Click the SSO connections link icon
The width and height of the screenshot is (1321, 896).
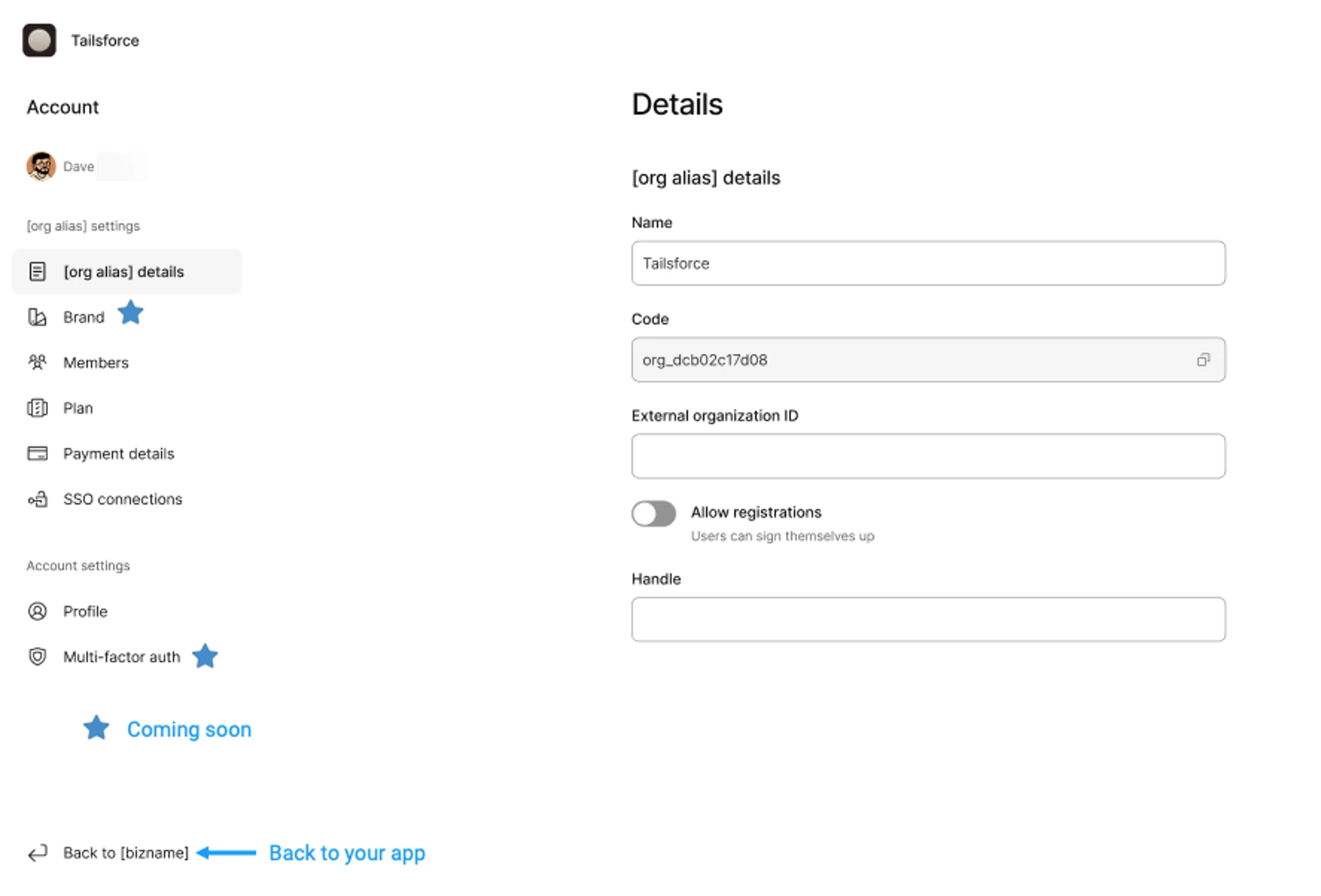(x=37, y=499)
